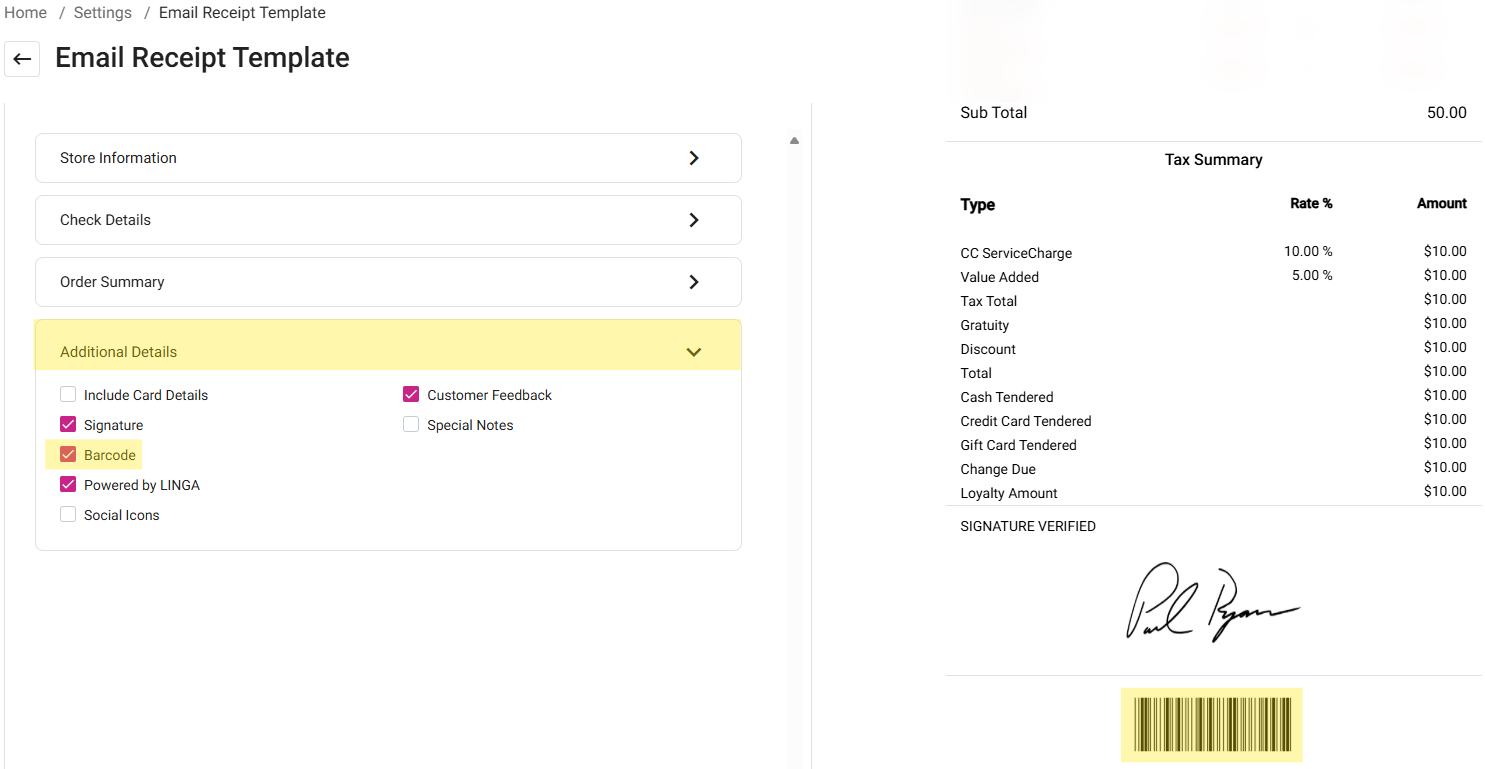Screen dimensions: 1485x769
Task: Enable the Social Icons checkbox
Action: coord(68,515)
